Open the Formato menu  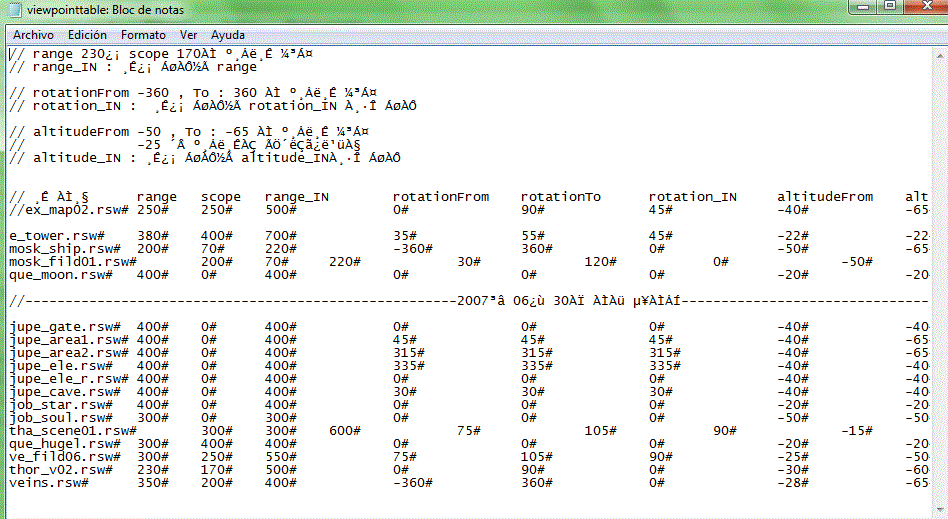tap(143, 34)
